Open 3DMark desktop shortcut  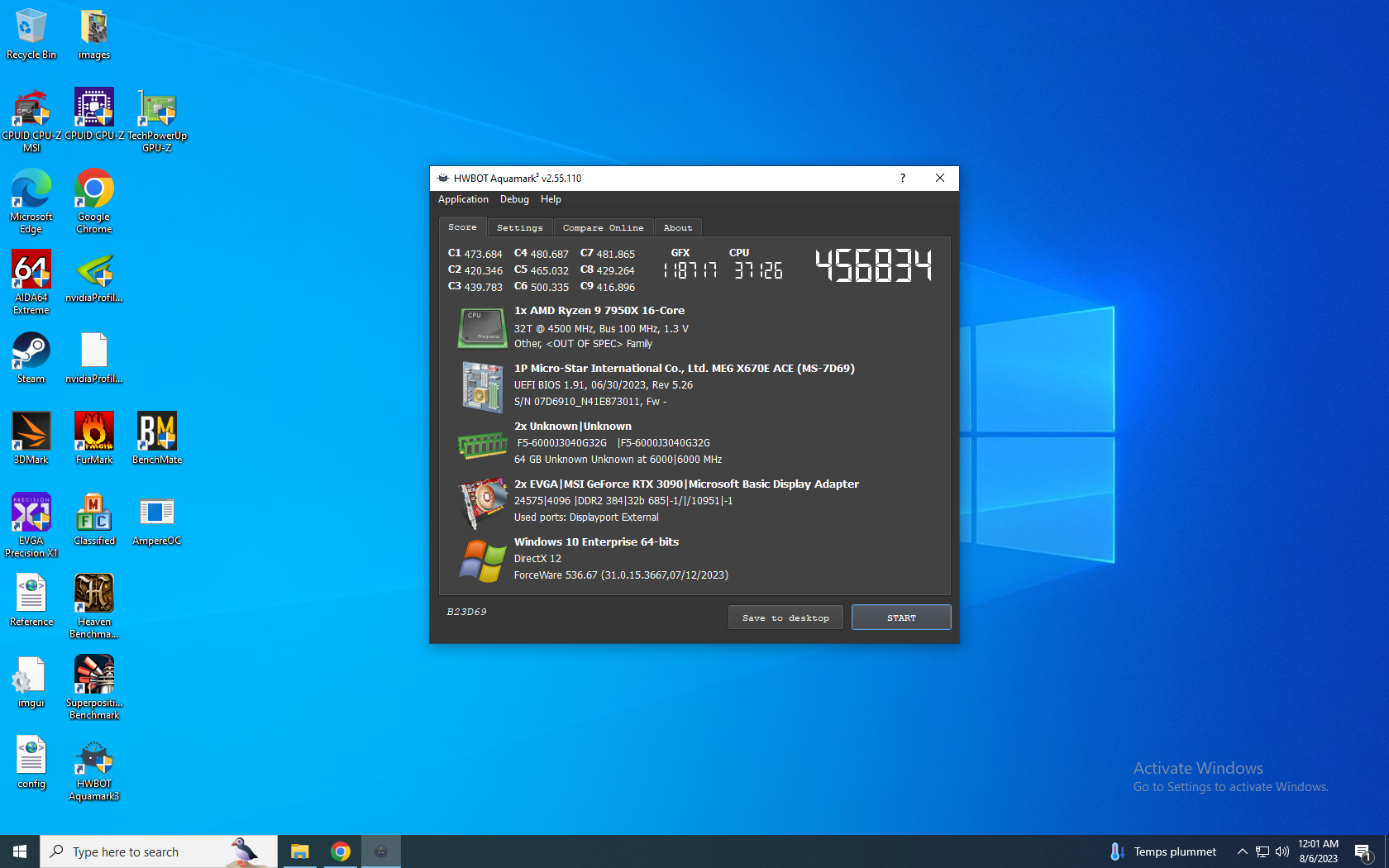click(31, 439)
